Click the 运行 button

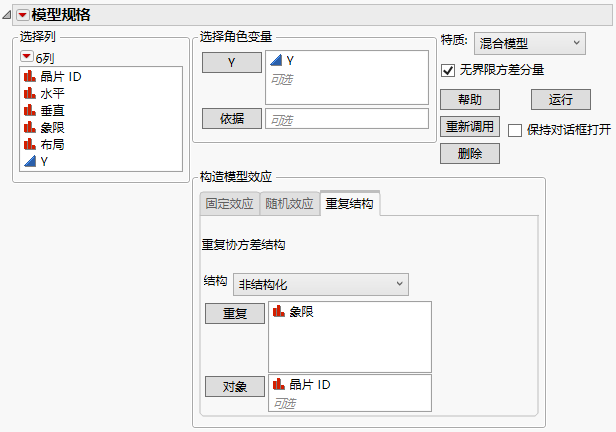click(x=560, y=100)
